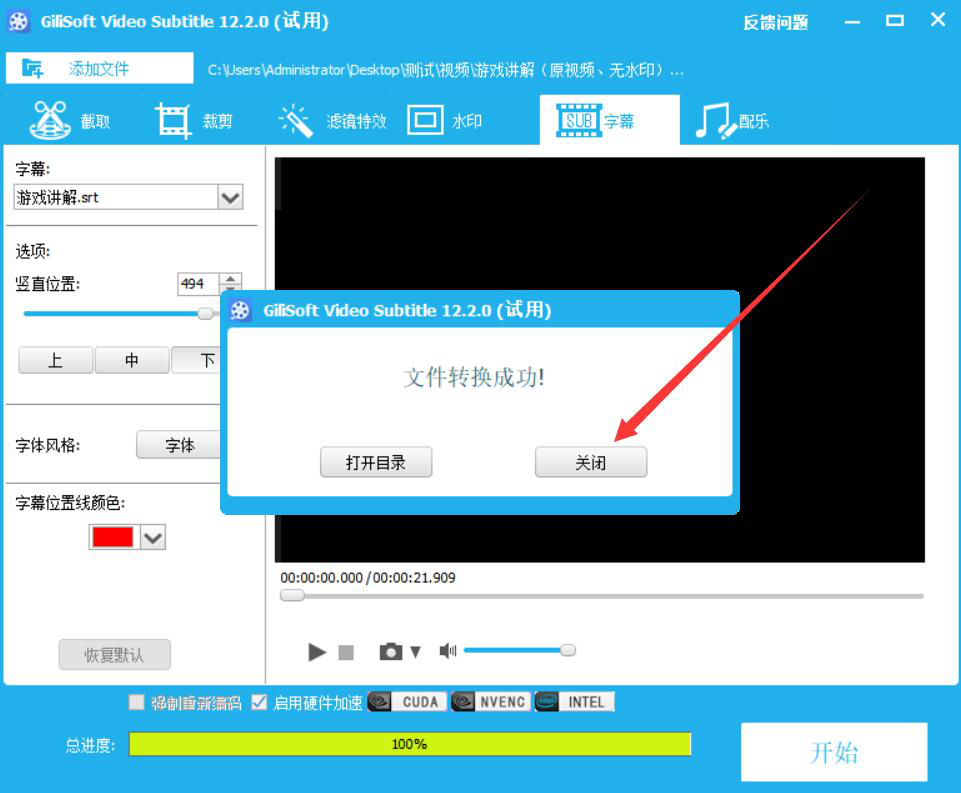Click the GiliSoft app logo in title bar
The width and height of the screenshot is (961, 793).
point(19,21)
